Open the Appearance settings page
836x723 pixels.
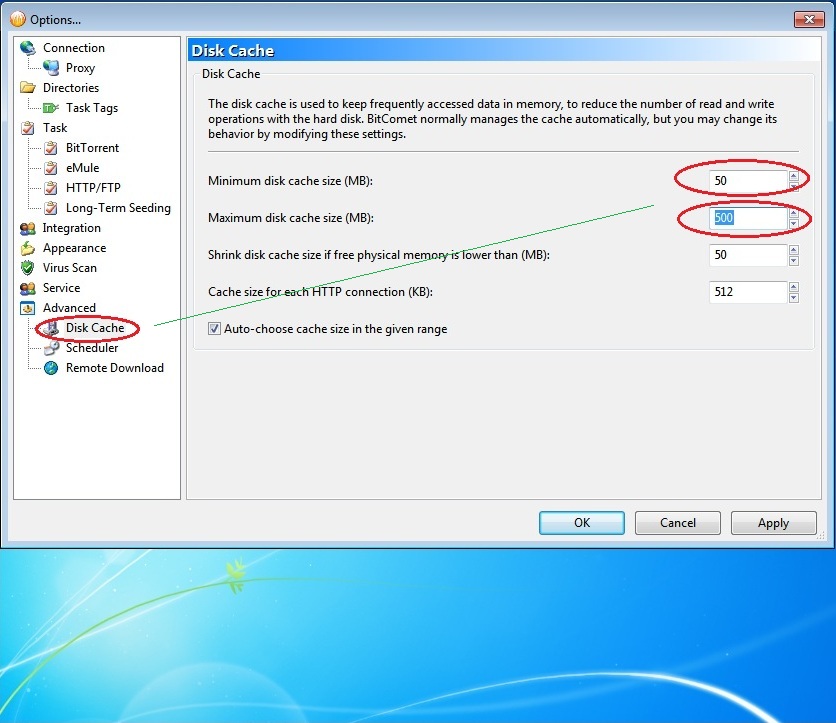[74, 248]
